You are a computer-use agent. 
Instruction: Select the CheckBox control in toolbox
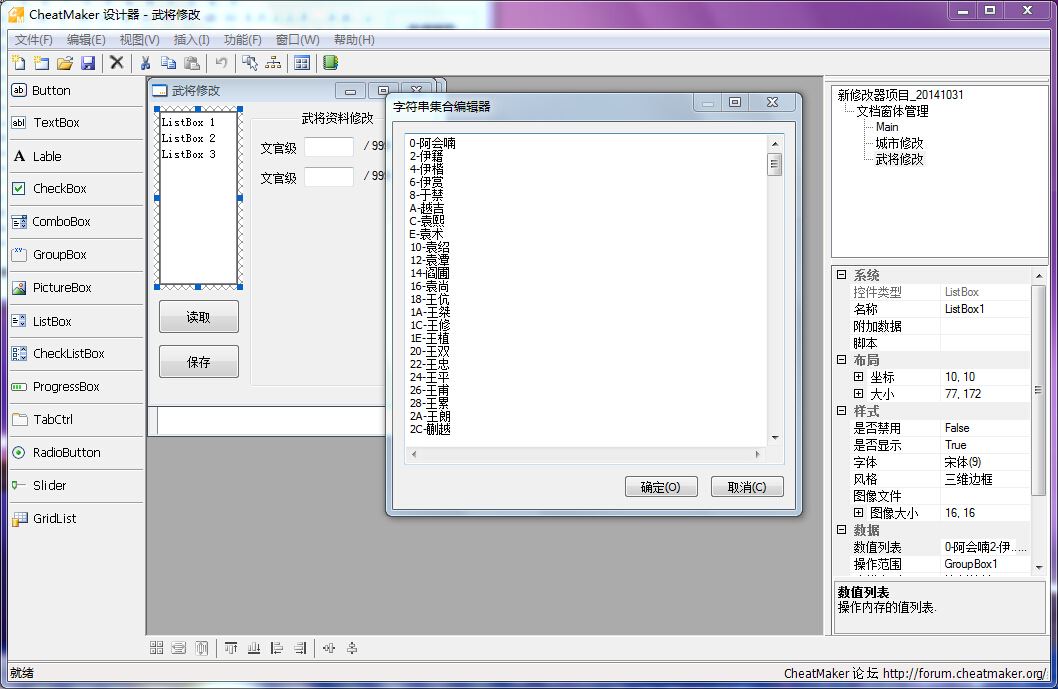coord(59,188)
